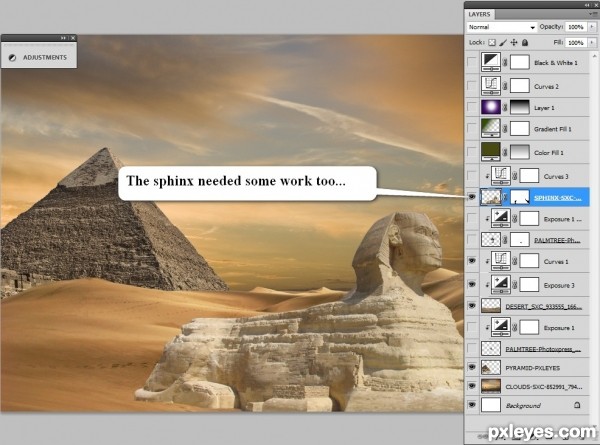Click the Curves 2 adjustment thumbnail
600x445 pixels.
tap(491, 86)
